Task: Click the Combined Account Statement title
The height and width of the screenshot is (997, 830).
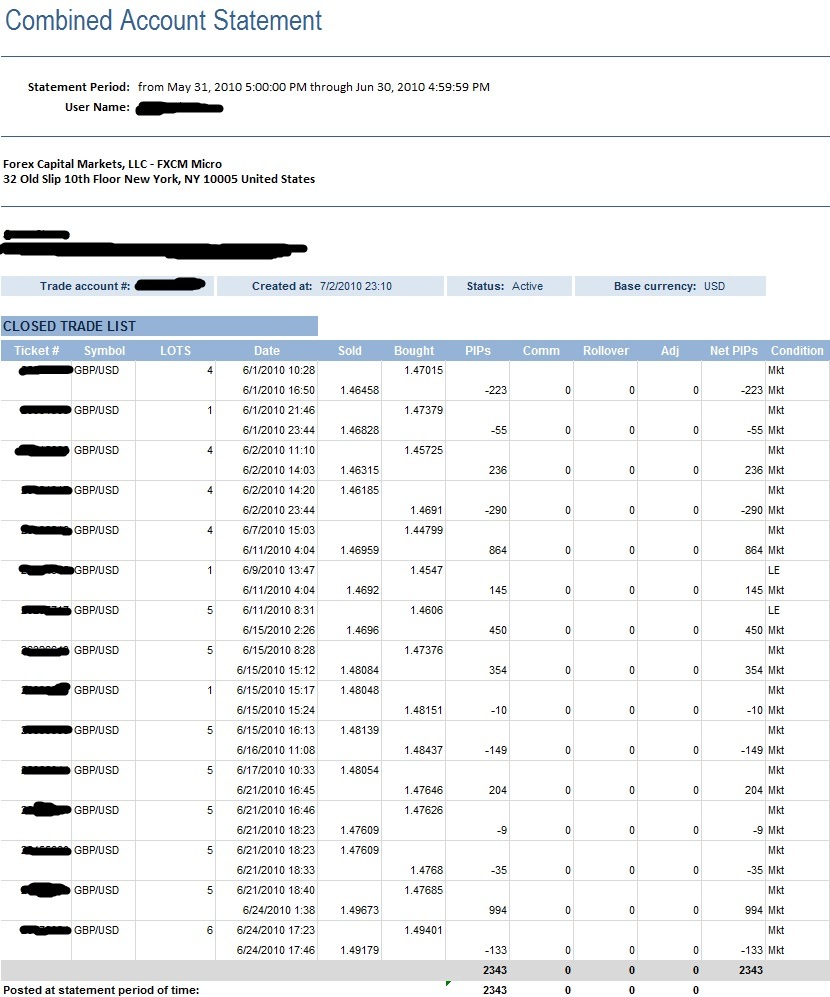Action: point(164,20)
